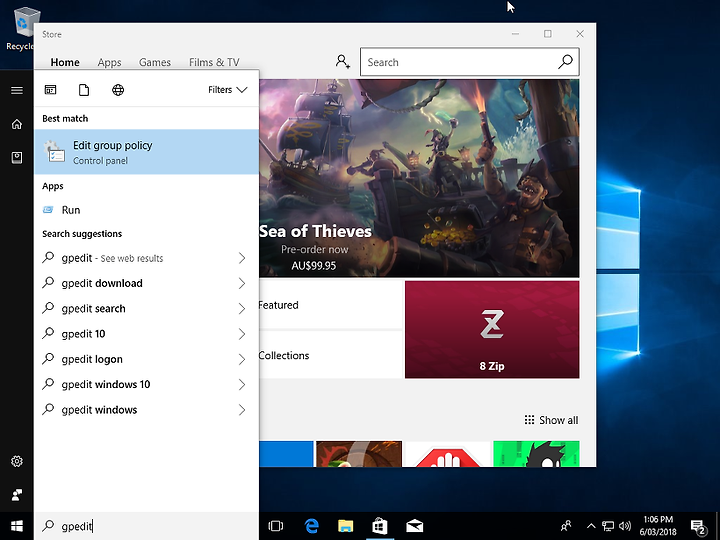720x540 pixels.
Task: Click the Windows Start button
Action: [17, 526]
